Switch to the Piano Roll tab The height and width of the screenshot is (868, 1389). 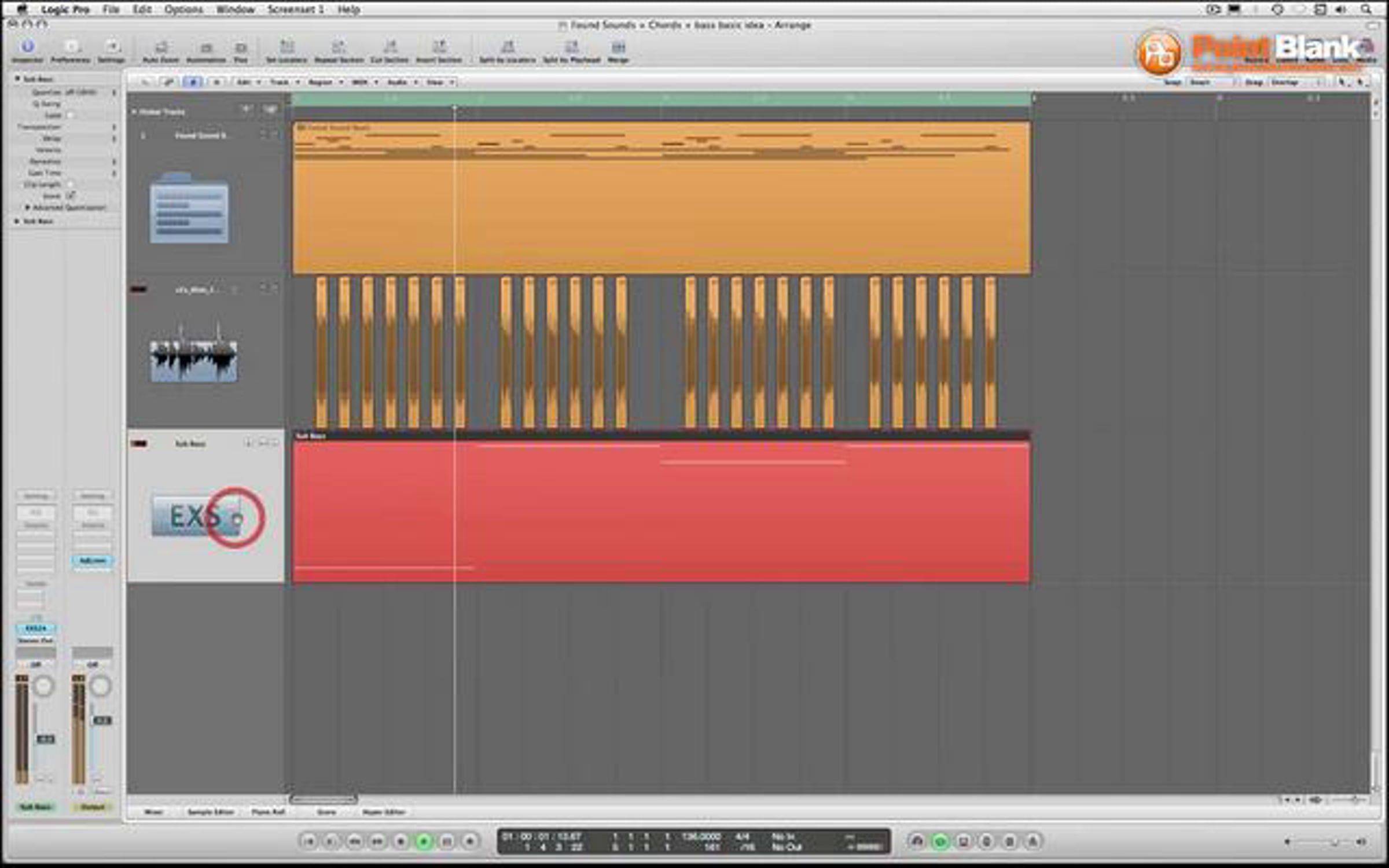coord(268,812)
